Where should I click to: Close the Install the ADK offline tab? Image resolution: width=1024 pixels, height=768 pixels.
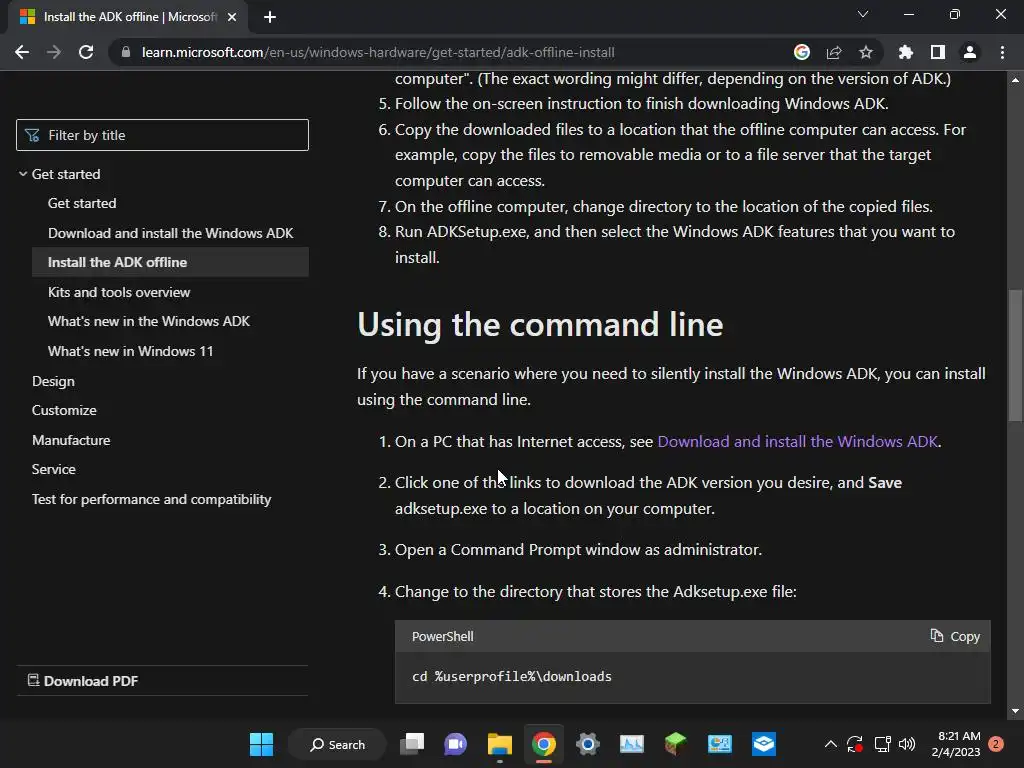pyautogui.click(x=232, y=17)
